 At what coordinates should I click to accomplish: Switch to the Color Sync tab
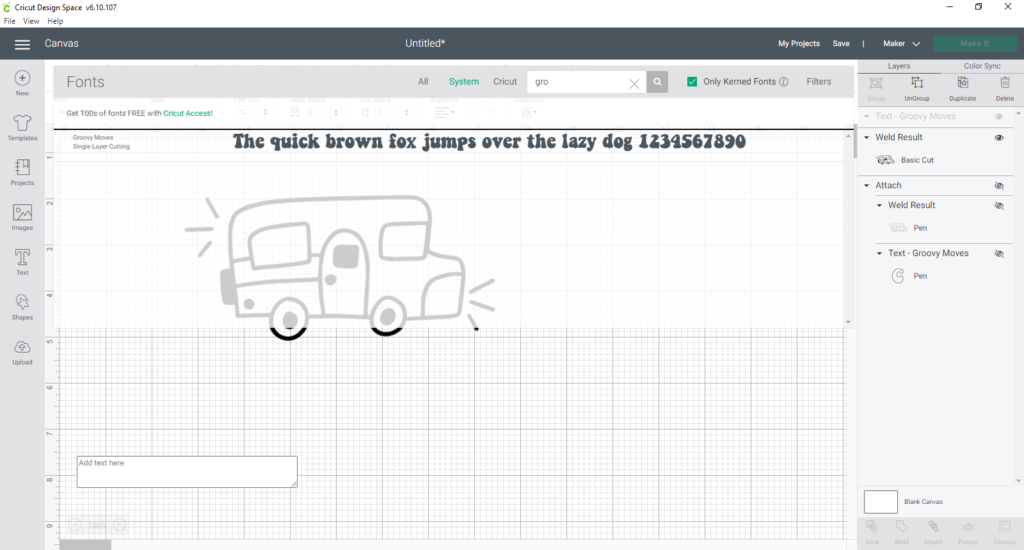pos(981,66)
